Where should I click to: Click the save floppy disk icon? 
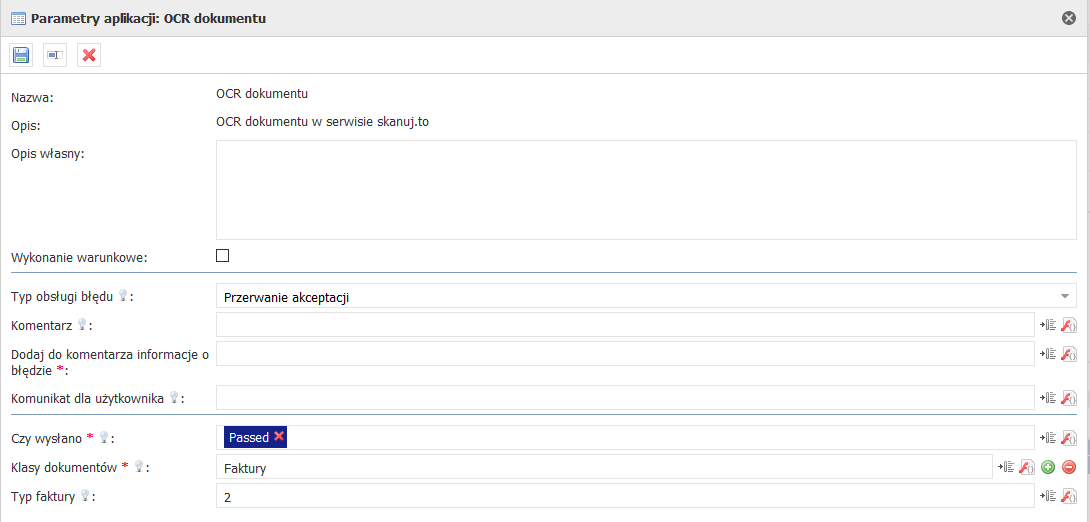21,55
